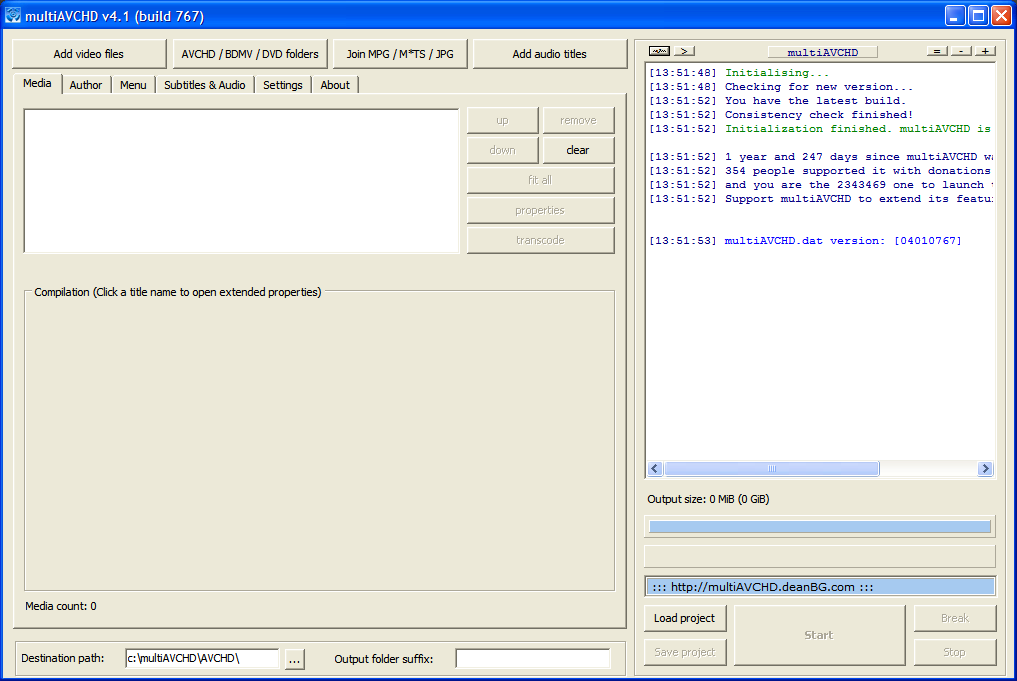Open the Author tab

coord(86,85)
